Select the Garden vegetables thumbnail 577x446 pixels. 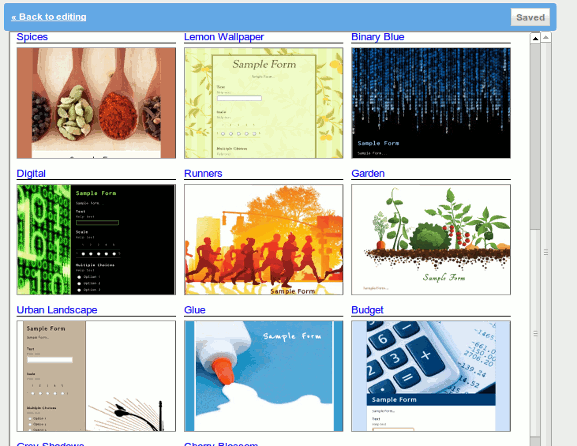point(431,240)
